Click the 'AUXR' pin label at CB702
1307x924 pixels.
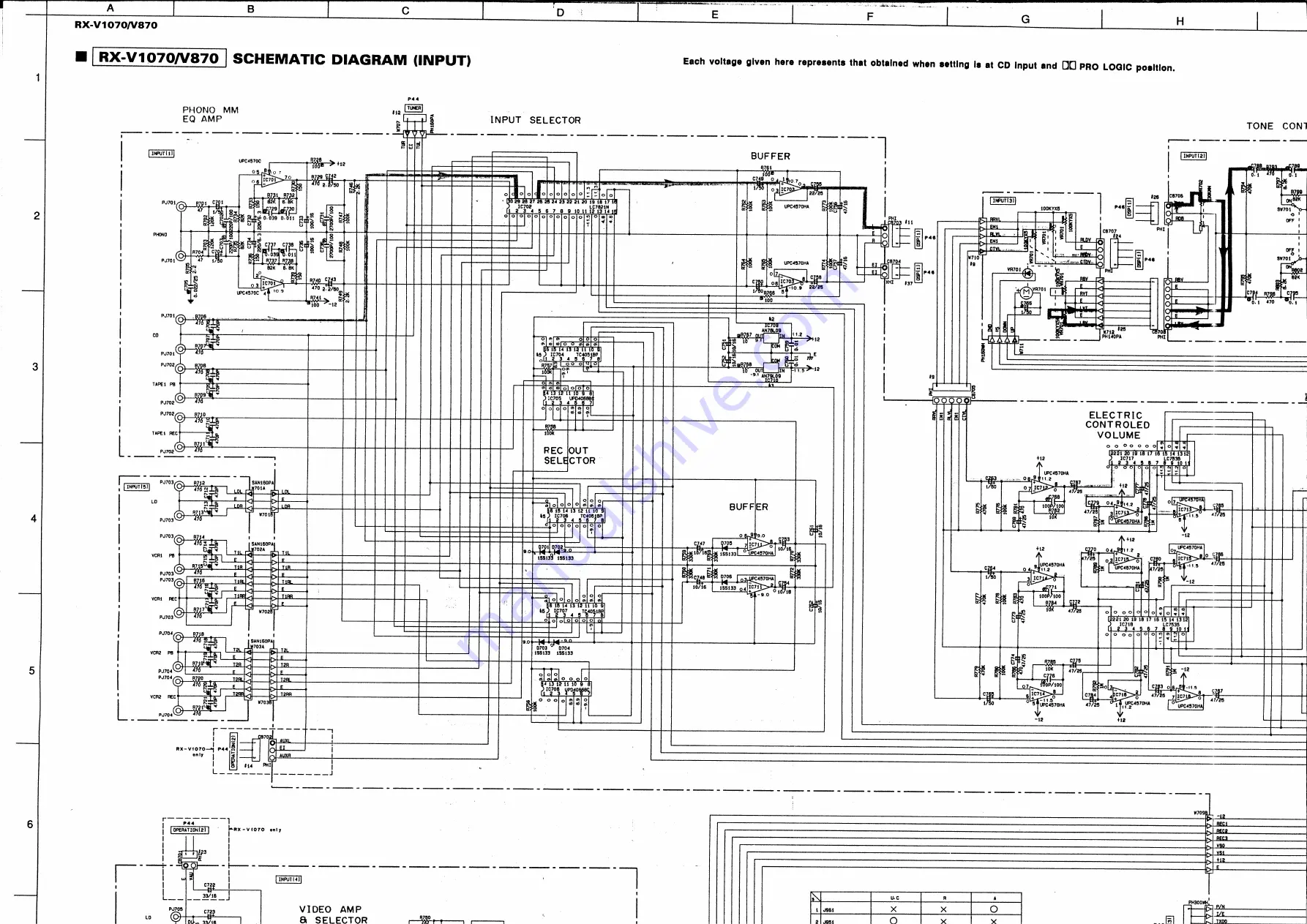tap(285, 756)
